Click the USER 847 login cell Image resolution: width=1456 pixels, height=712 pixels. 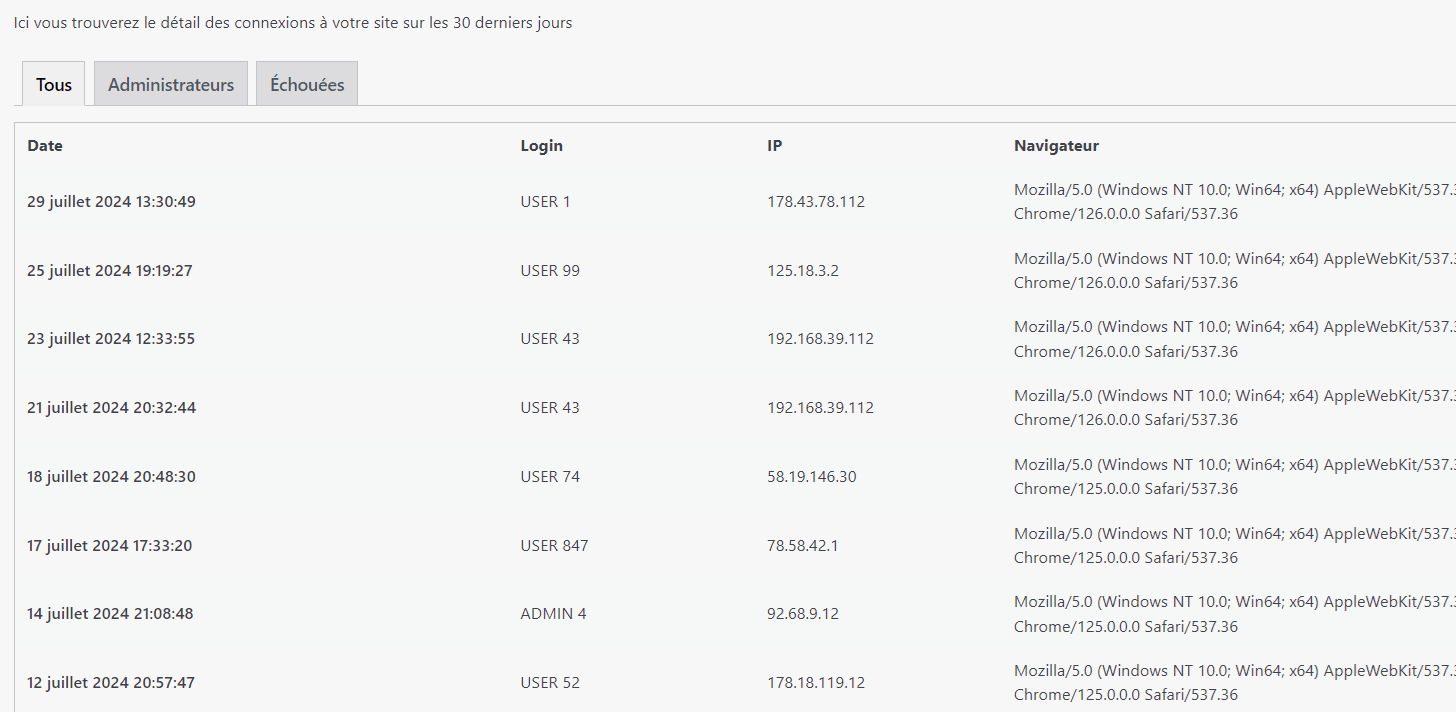pos(555,546)
